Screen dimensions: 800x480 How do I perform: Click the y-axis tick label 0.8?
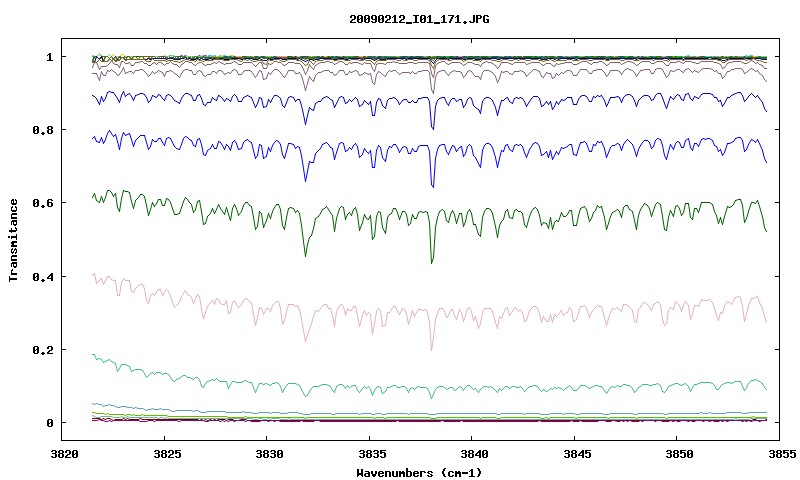pyautogui.click(x=43, y=130)
